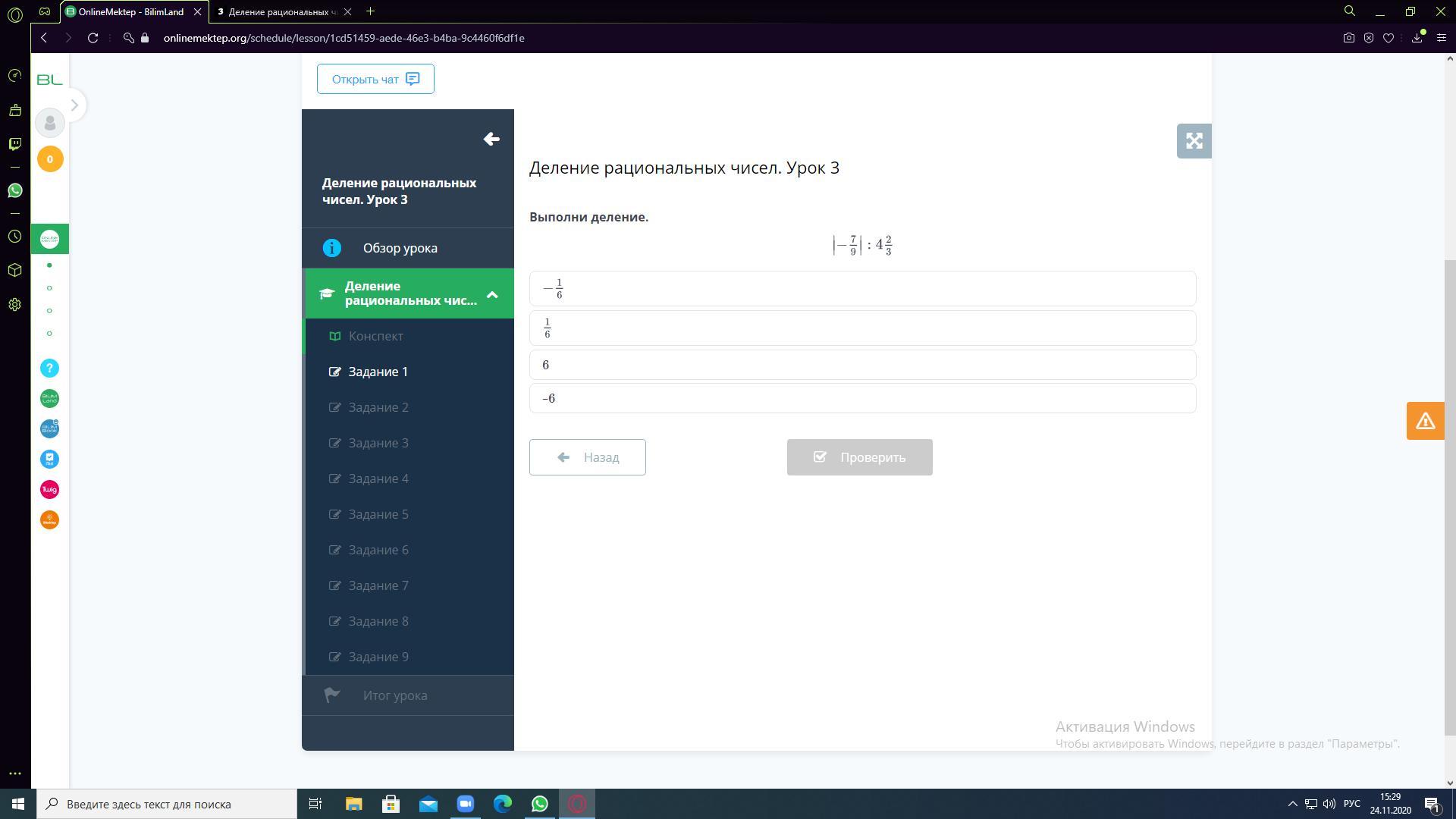The height and width of the screenshot is (819, 1456).
Task: Collapse the Деление рациональных чисел section
Action: tap(491, 294)
